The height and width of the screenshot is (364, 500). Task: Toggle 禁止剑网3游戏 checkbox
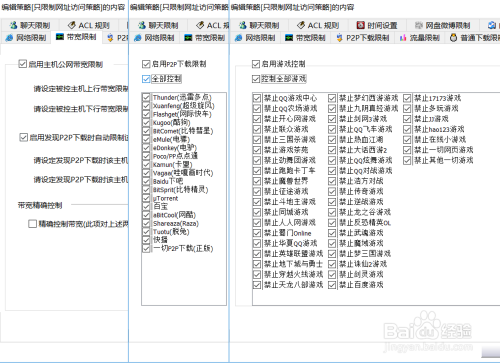pyautogui.click(x=332, y=119)
